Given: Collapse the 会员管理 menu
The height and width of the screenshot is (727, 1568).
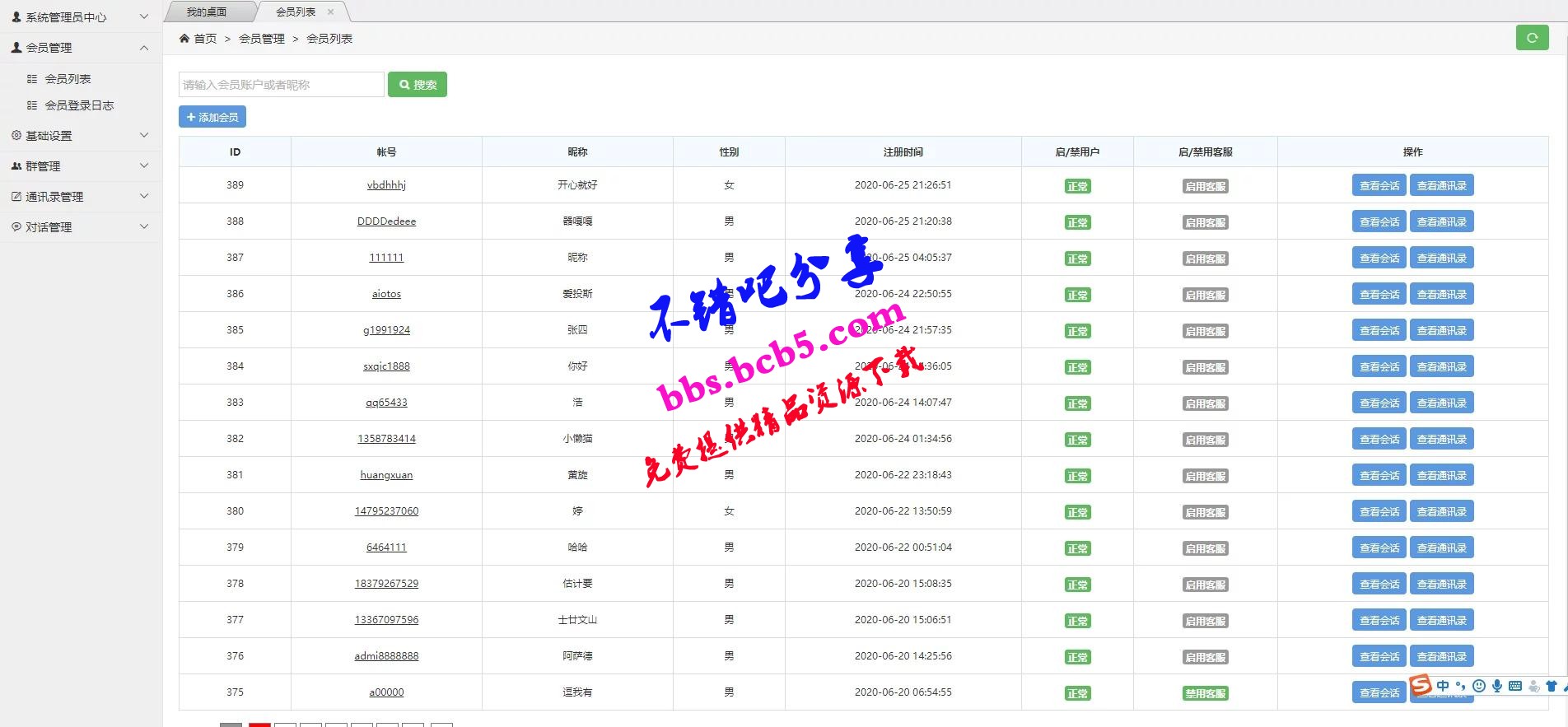Looking at the screenshot, I should pyautogui.click(x=81, y=48).
